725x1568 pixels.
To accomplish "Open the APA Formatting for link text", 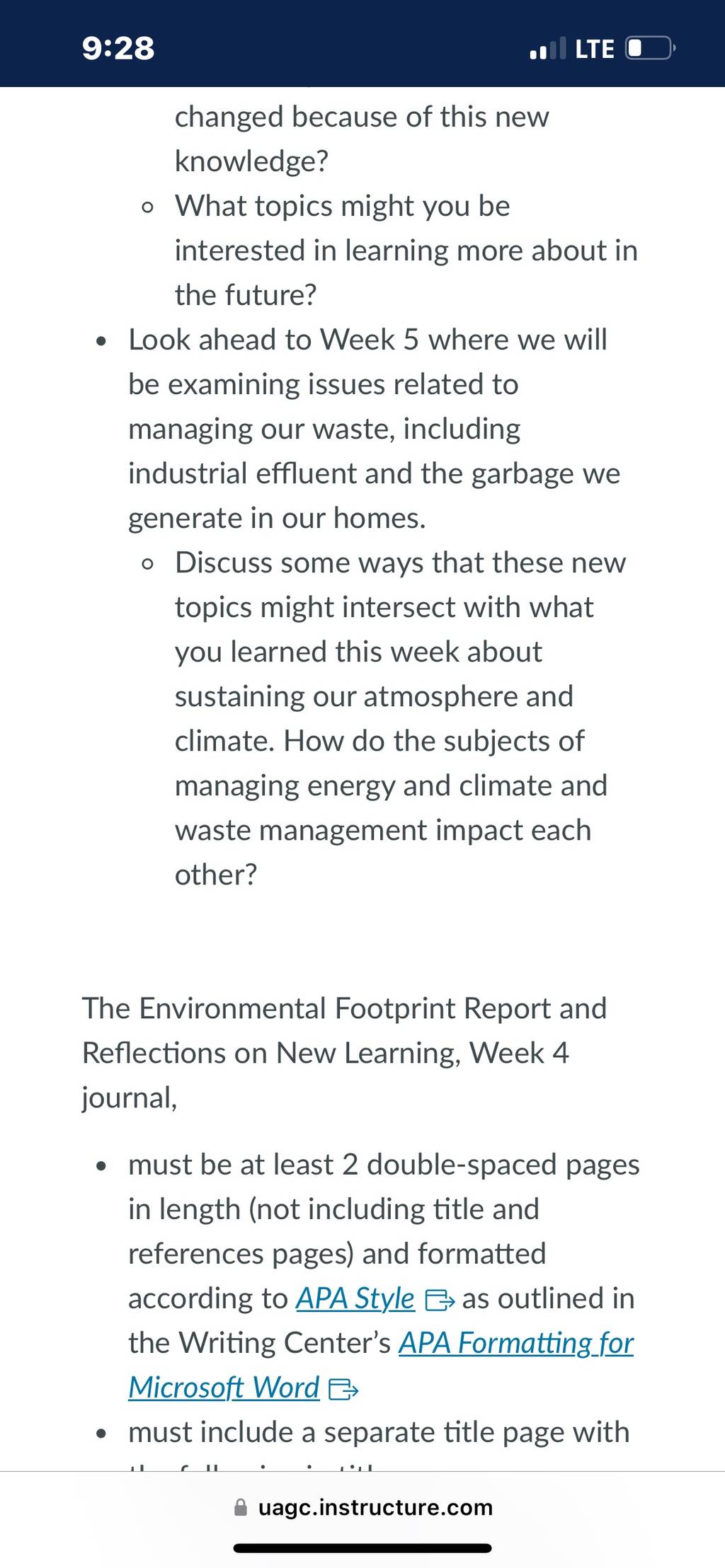I will pos(516,1343).
